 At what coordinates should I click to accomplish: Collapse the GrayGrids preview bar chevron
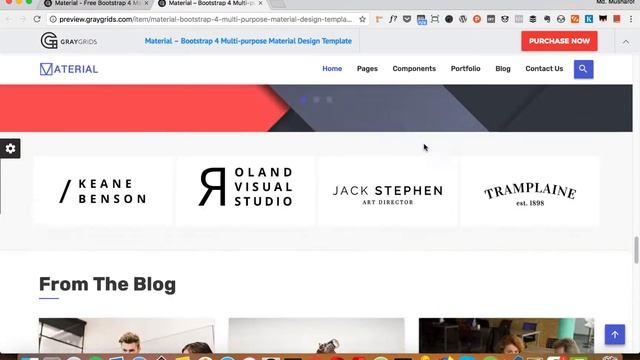tap(626, 42)
